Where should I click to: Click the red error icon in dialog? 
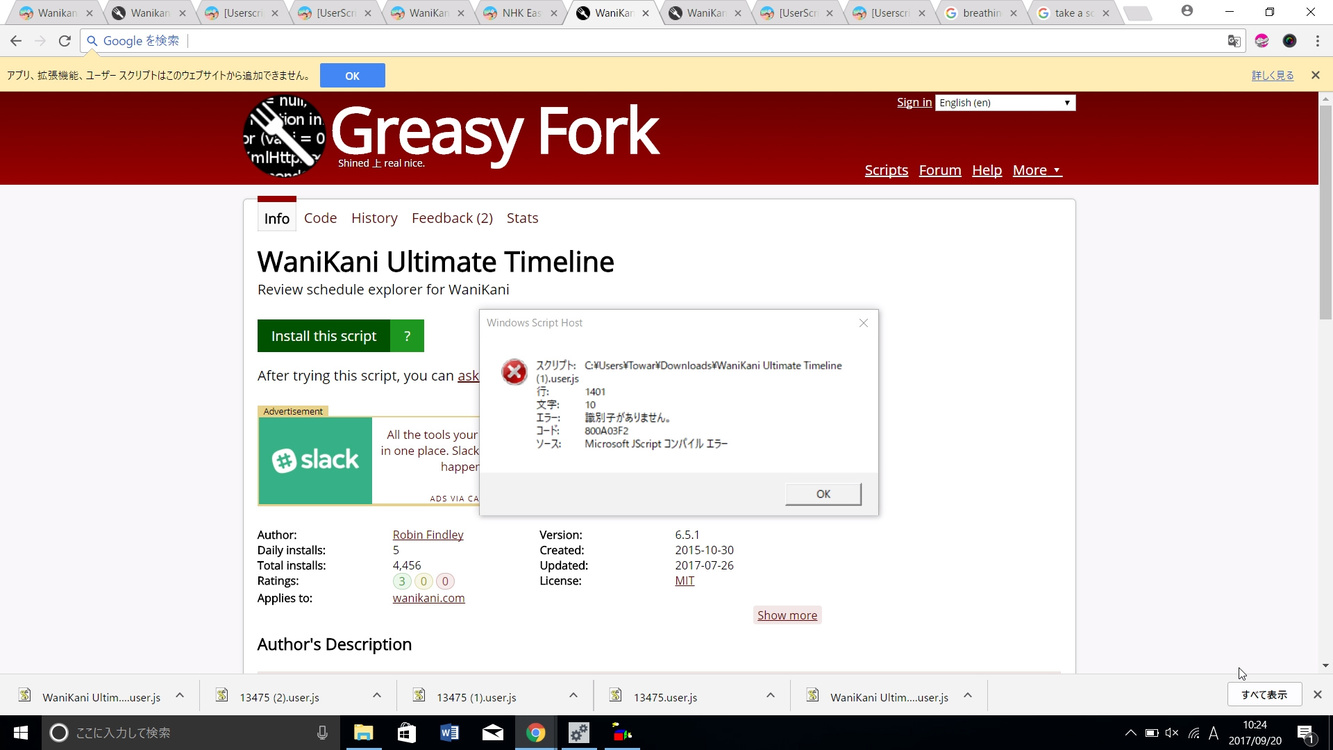coord(514,372)
